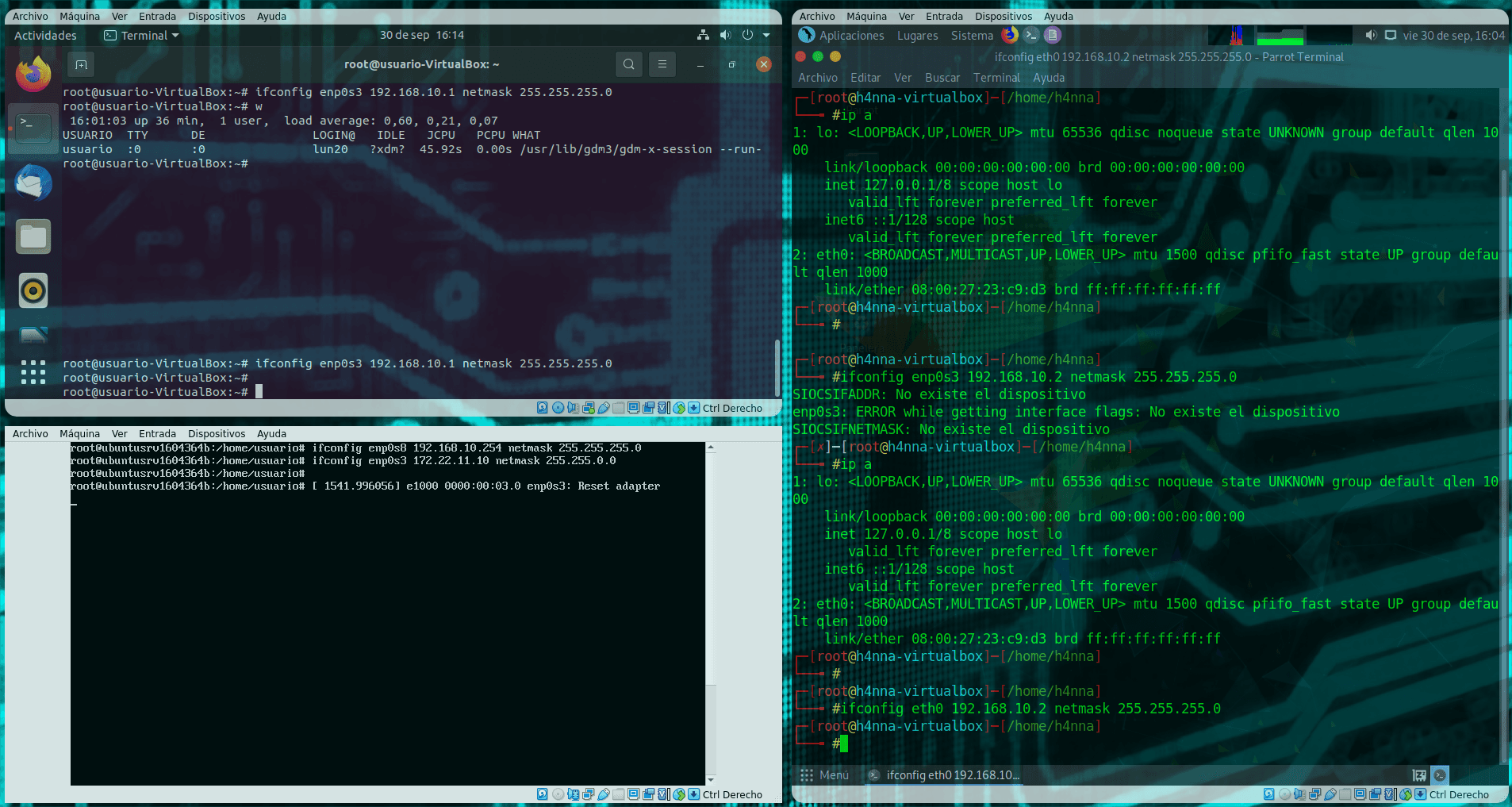Open new tab in Ubuntu terminal headerbar
This screenshot has height=807, width=1512.
click(81, 64)
